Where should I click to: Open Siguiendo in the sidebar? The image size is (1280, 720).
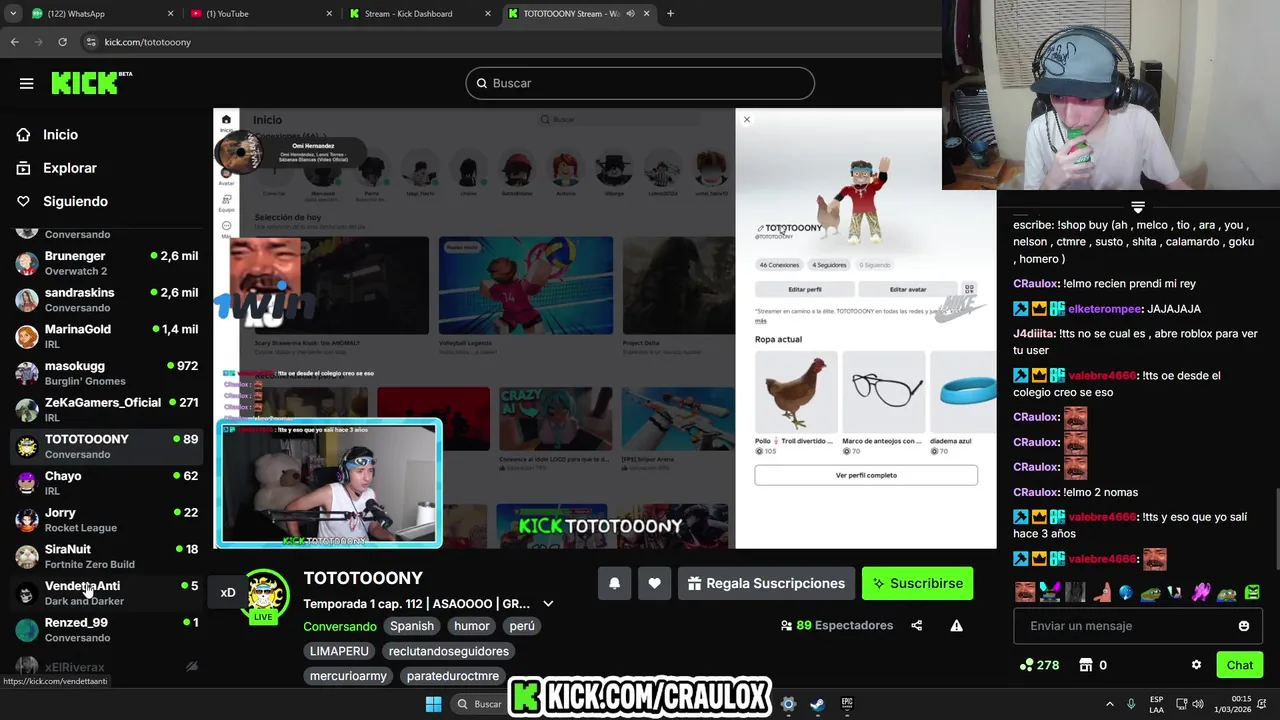tap(75, 201)
